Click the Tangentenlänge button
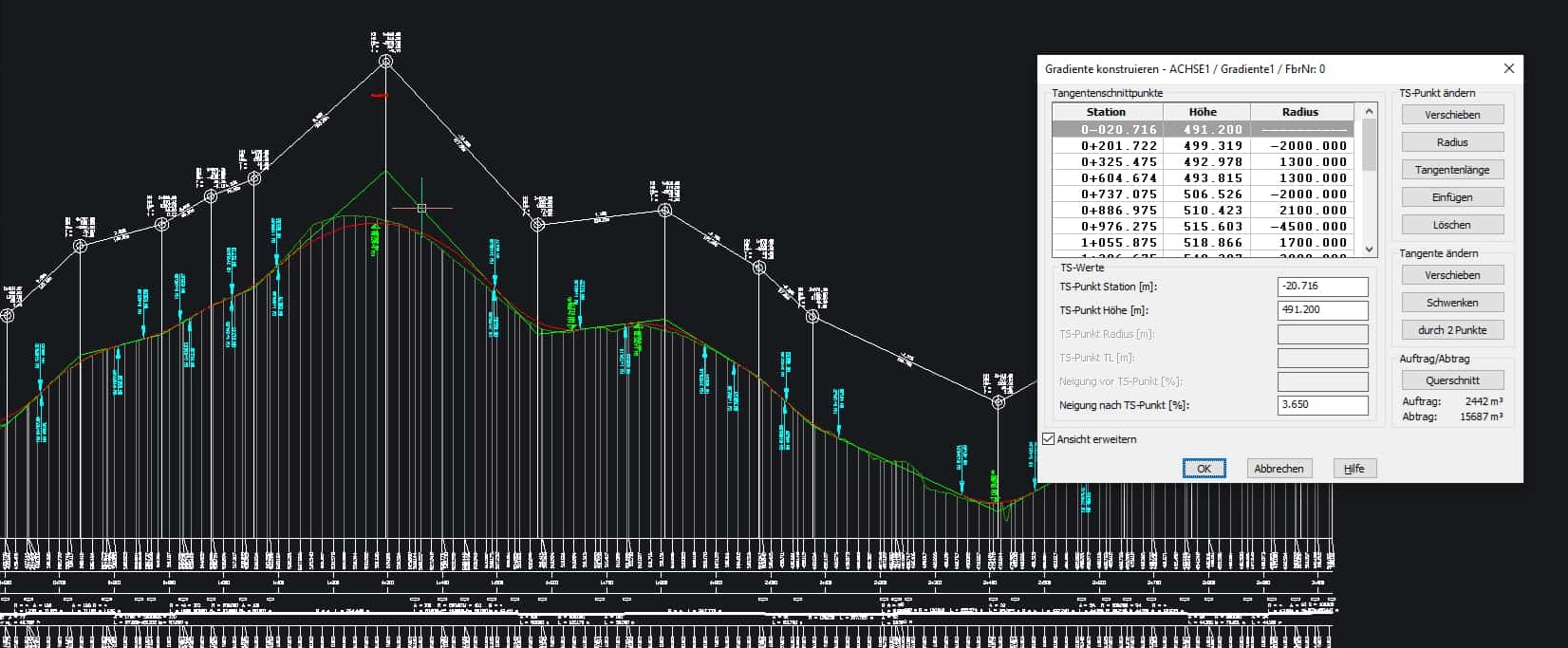This screenshot has height=648, width=1568. click(x=1452, y=170)
